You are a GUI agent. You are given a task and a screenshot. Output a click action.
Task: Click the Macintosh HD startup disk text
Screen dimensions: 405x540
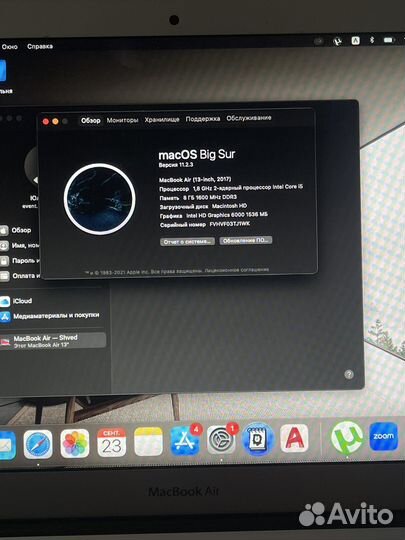coord(229,206)
